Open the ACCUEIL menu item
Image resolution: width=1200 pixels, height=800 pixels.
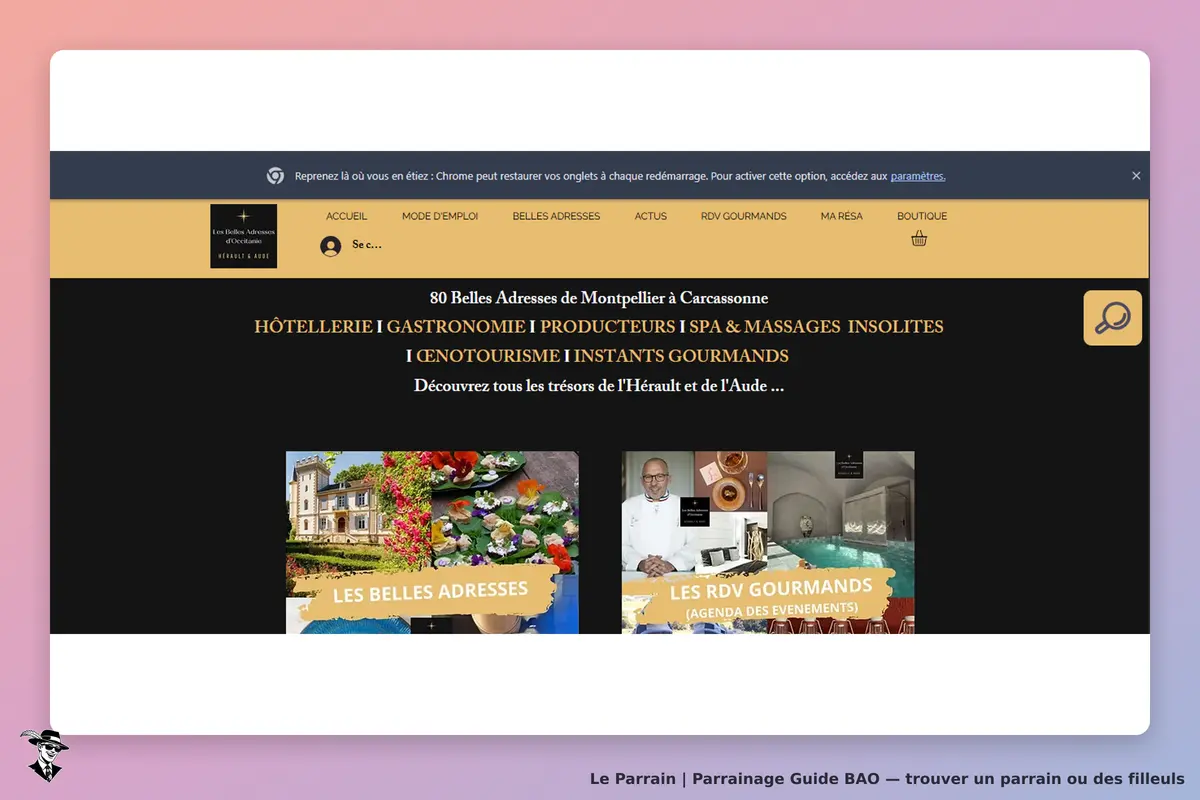pyautogui.click(x=347, y=216)
